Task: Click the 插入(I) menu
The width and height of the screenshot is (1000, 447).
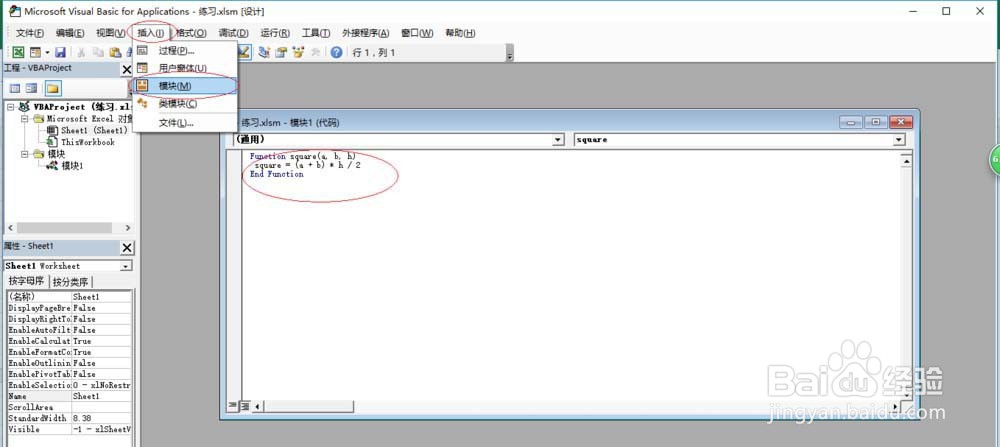Action: 151,33
